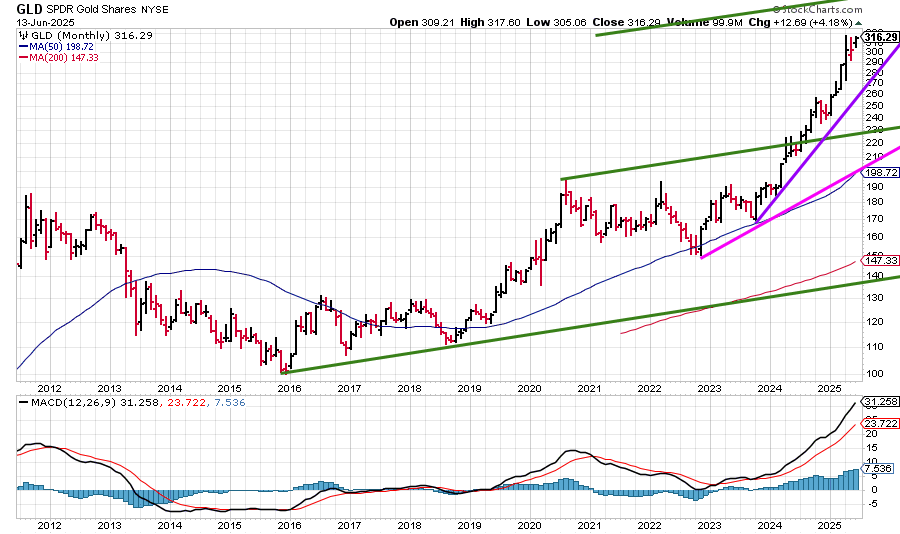900x534 pixels.
Task: Click the 2021 label under the MACD panel
Action: tap(589, 525)
